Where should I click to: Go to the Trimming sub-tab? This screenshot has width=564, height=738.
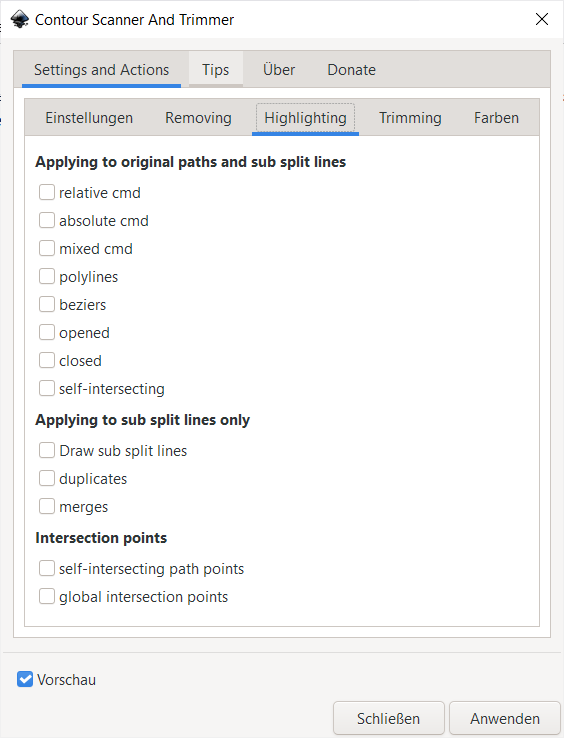[x=410, y=118]
